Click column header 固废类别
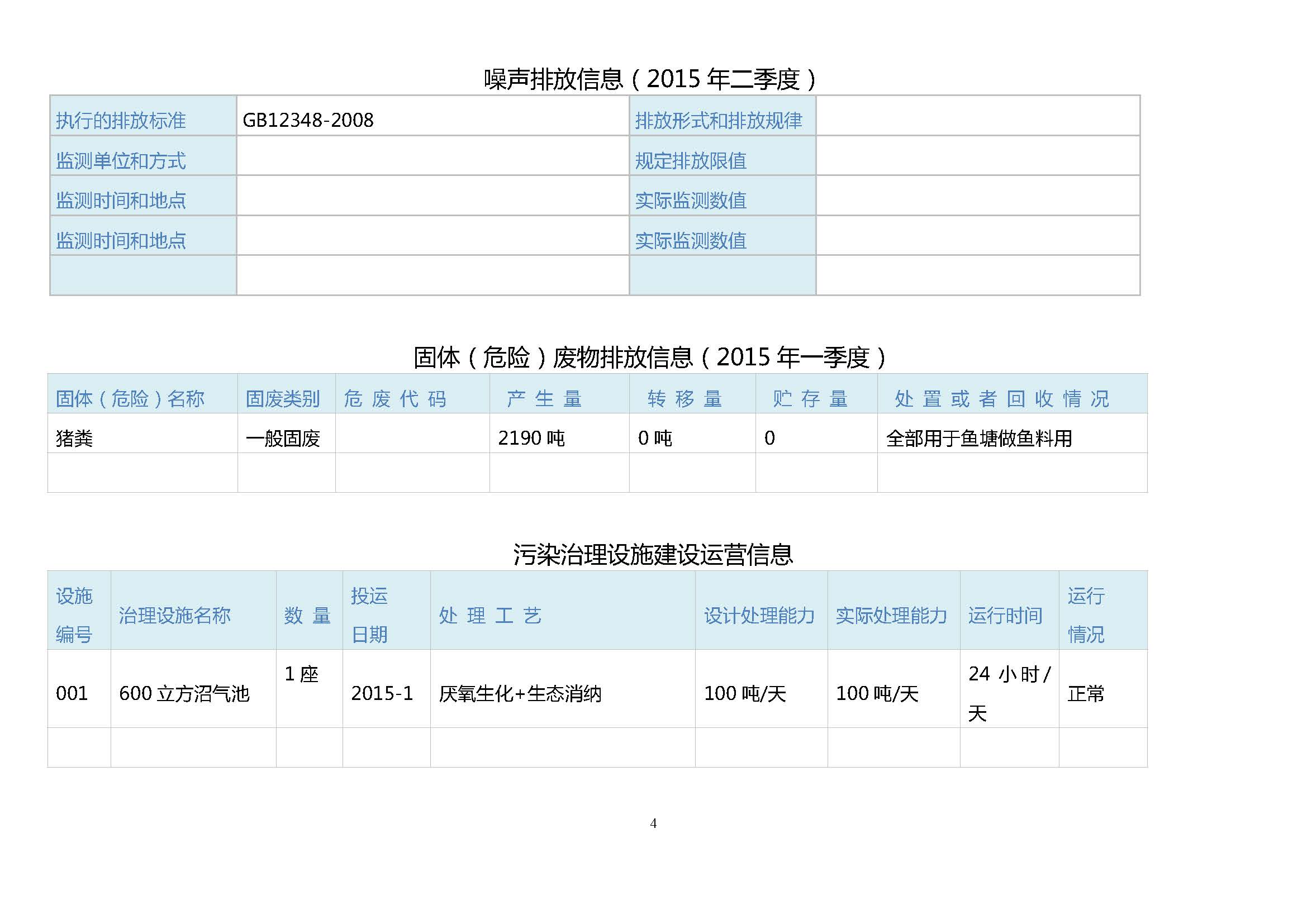Image resolution: width=1307 pixels, height=924 pixels. click(283, 398)
